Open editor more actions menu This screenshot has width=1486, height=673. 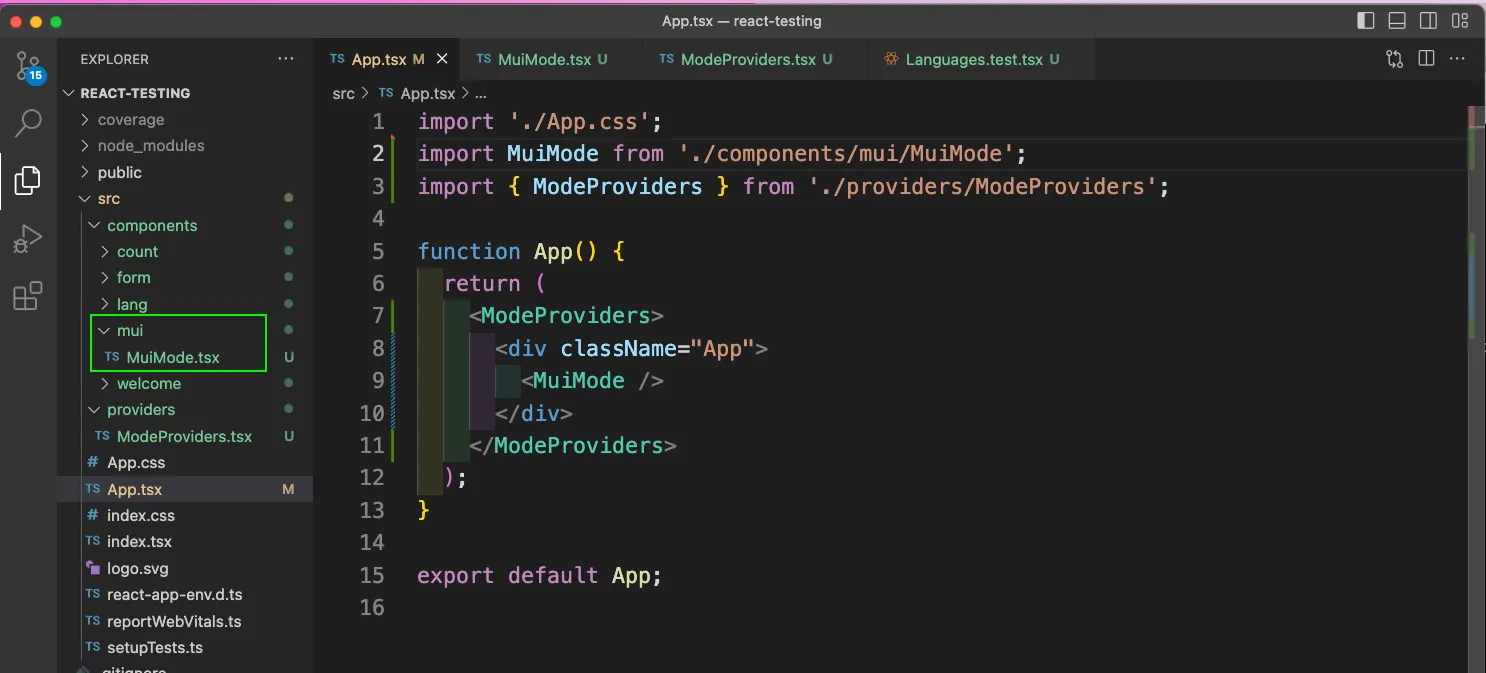pos(1459,59)
